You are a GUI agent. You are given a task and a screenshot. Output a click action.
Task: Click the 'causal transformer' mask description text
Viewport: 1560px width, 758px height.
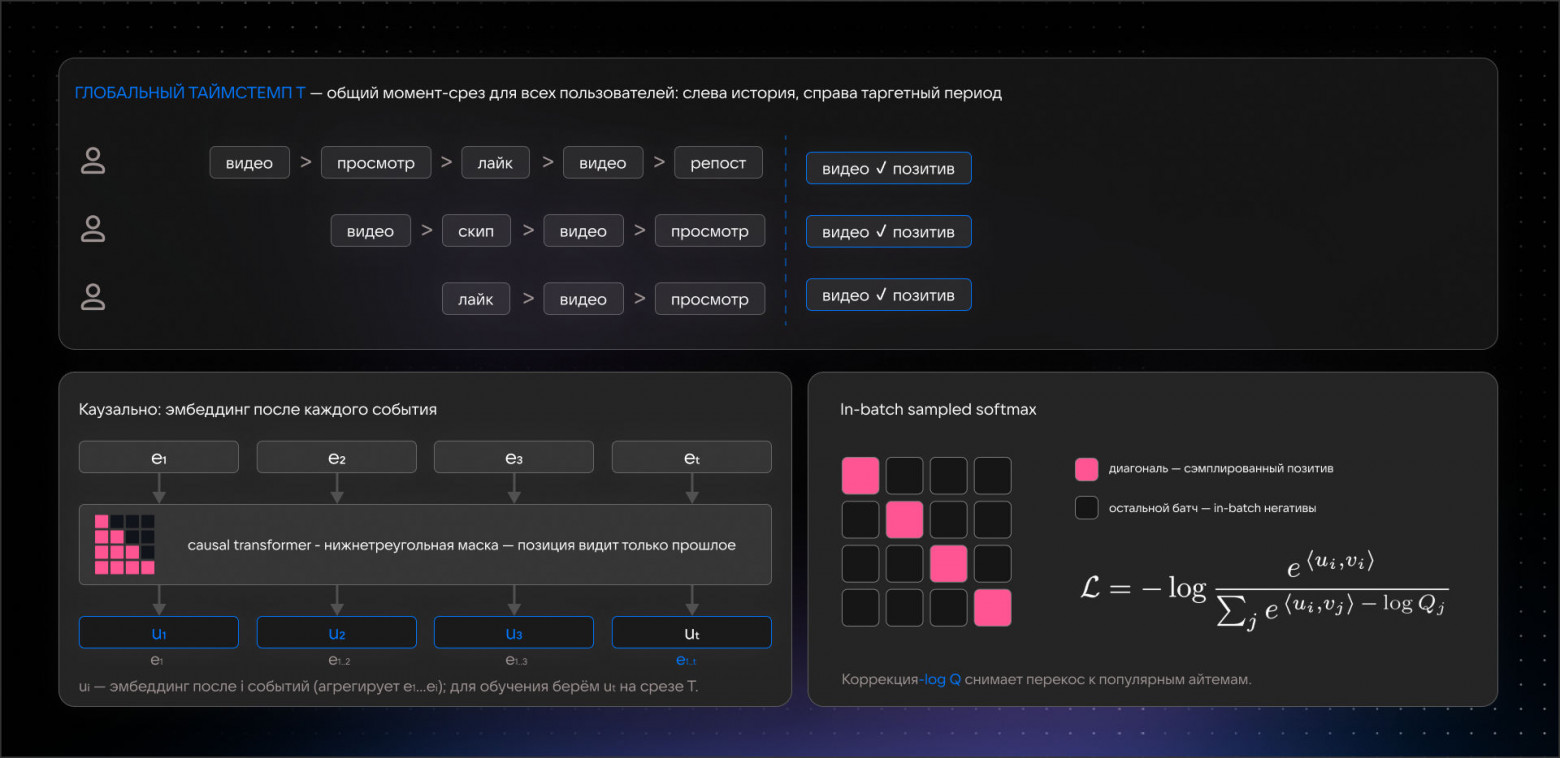pos(462,545)
